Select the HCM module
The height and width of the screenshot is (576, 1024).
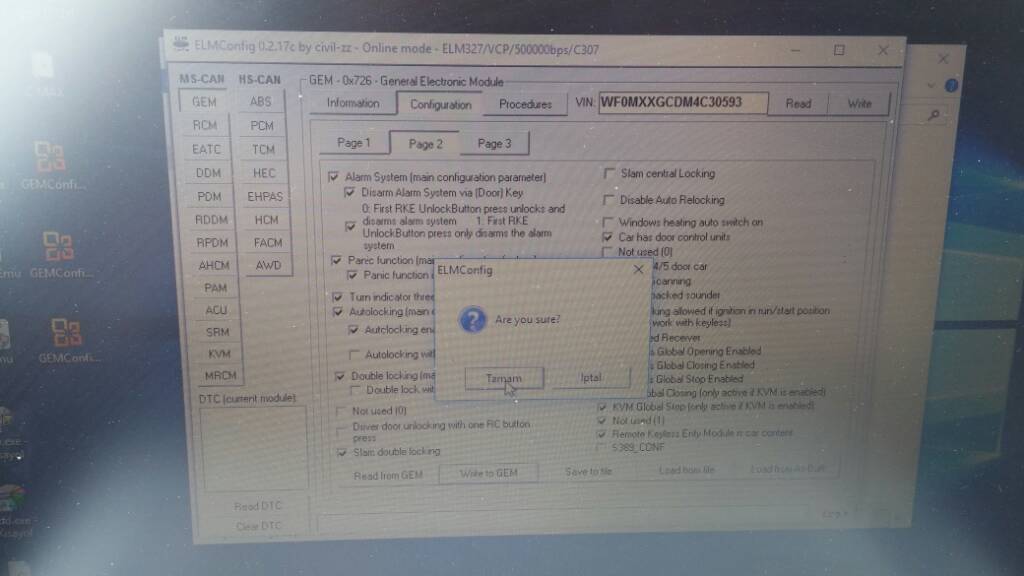click(266, 220)
